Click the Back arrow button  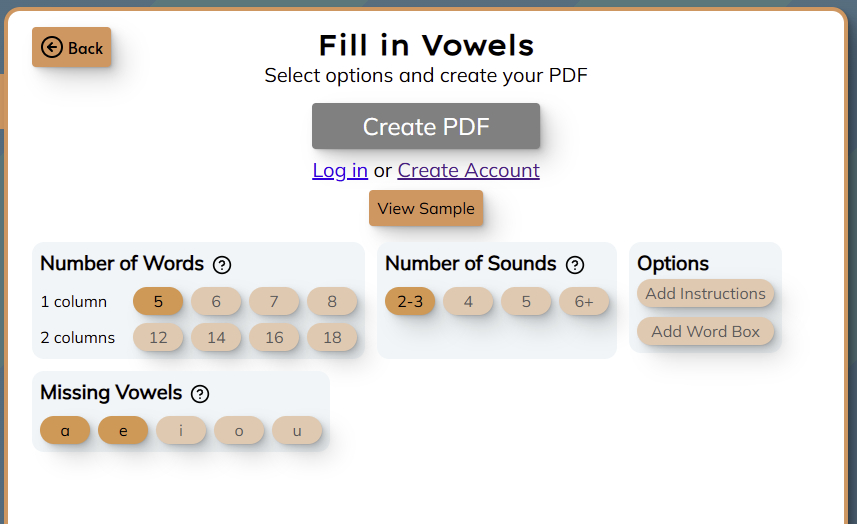click(x=72, y=48)
